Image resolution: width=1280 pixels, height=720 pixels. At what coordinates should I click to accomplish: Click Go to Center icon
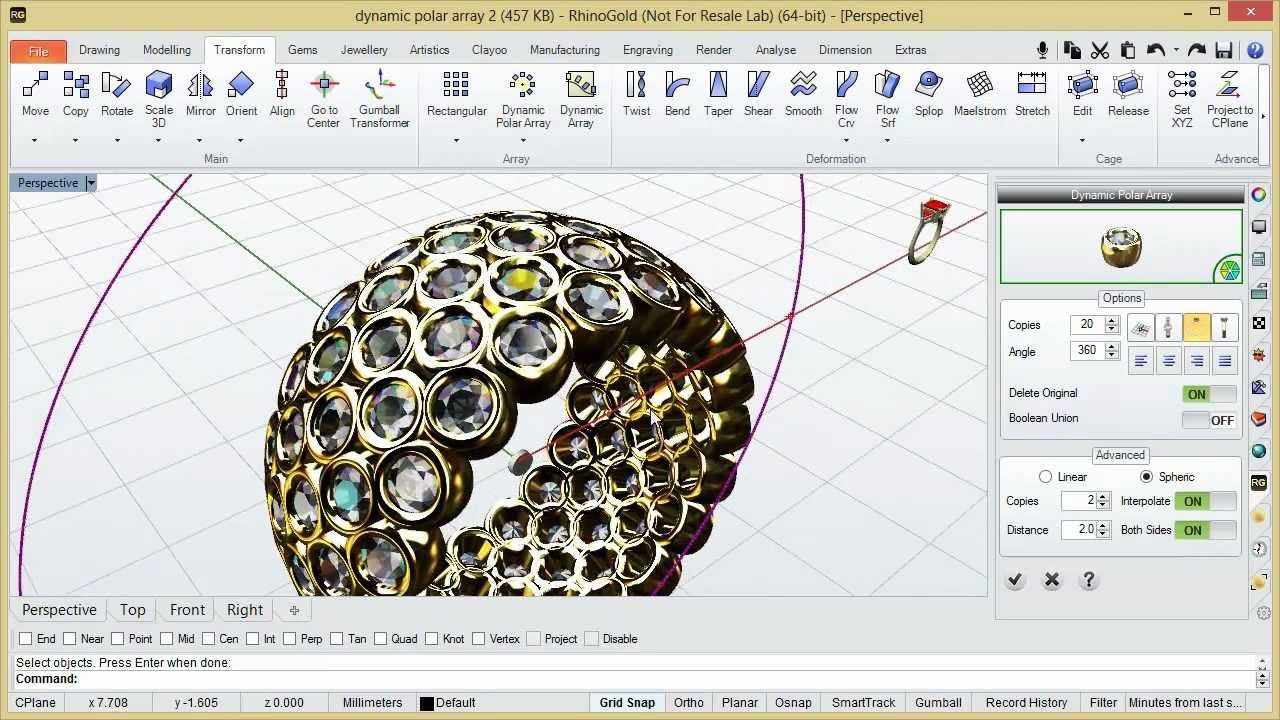pyautogui.click(x=323, y=86)
